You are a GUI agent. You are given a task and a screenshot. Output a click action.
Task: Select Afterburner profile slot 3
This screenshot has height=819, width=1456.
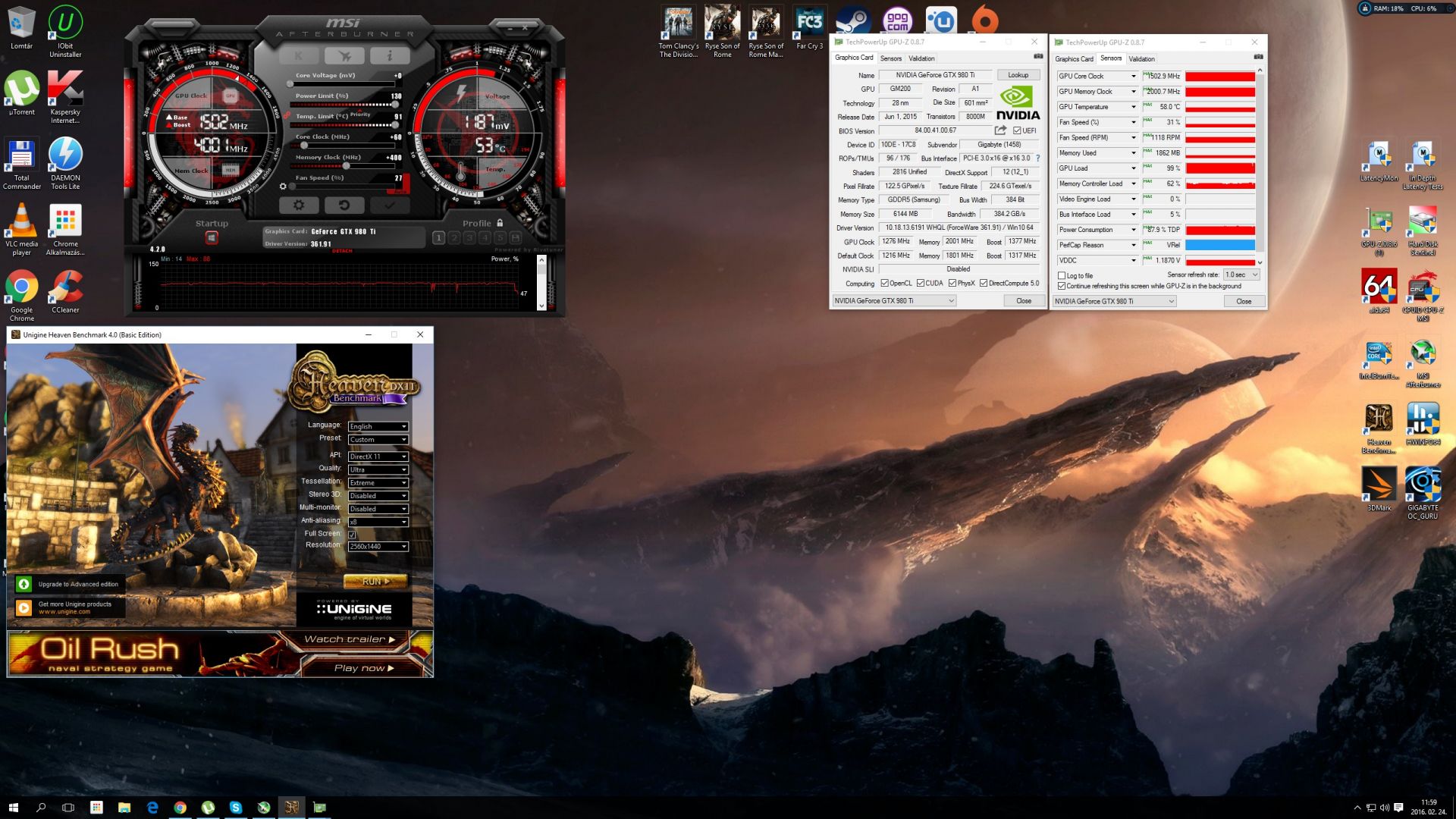tap(469, 238)
